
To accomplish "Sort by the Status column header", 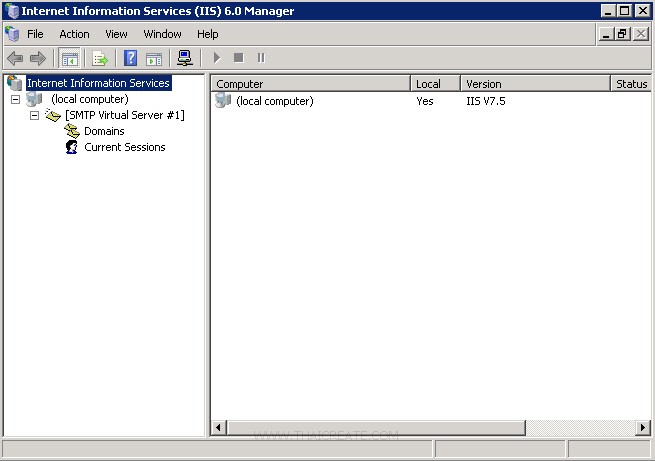I will [631, 84].
